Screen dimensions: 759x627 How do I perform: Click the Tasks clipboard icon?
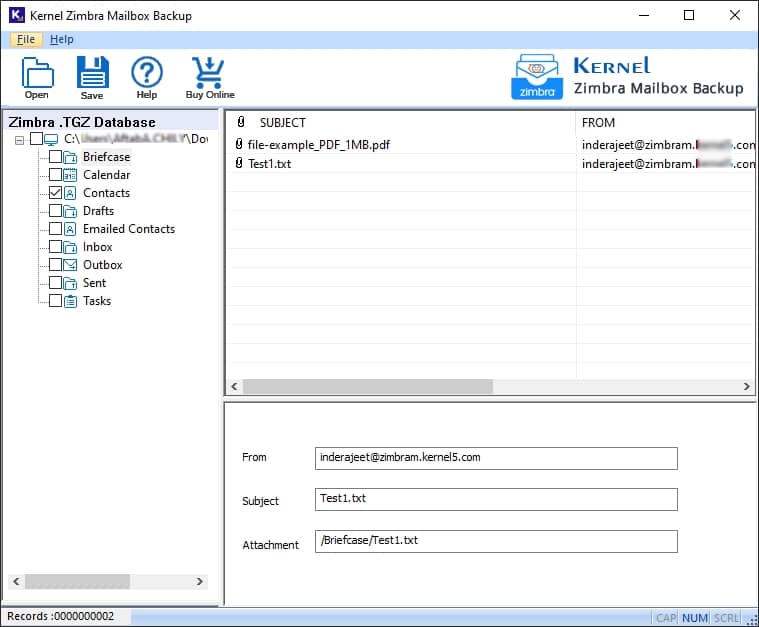[70, 301]
